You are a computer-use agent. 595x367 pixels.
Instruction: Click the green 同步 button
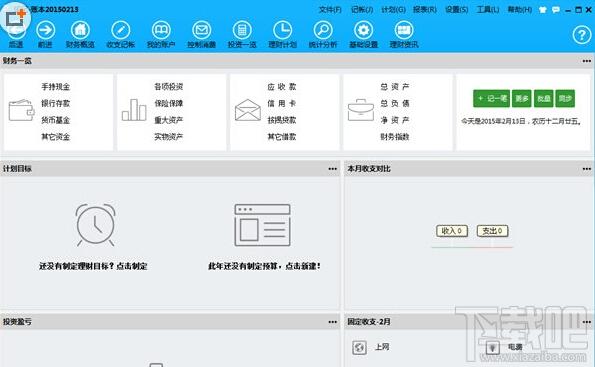[x=565, y=99]
